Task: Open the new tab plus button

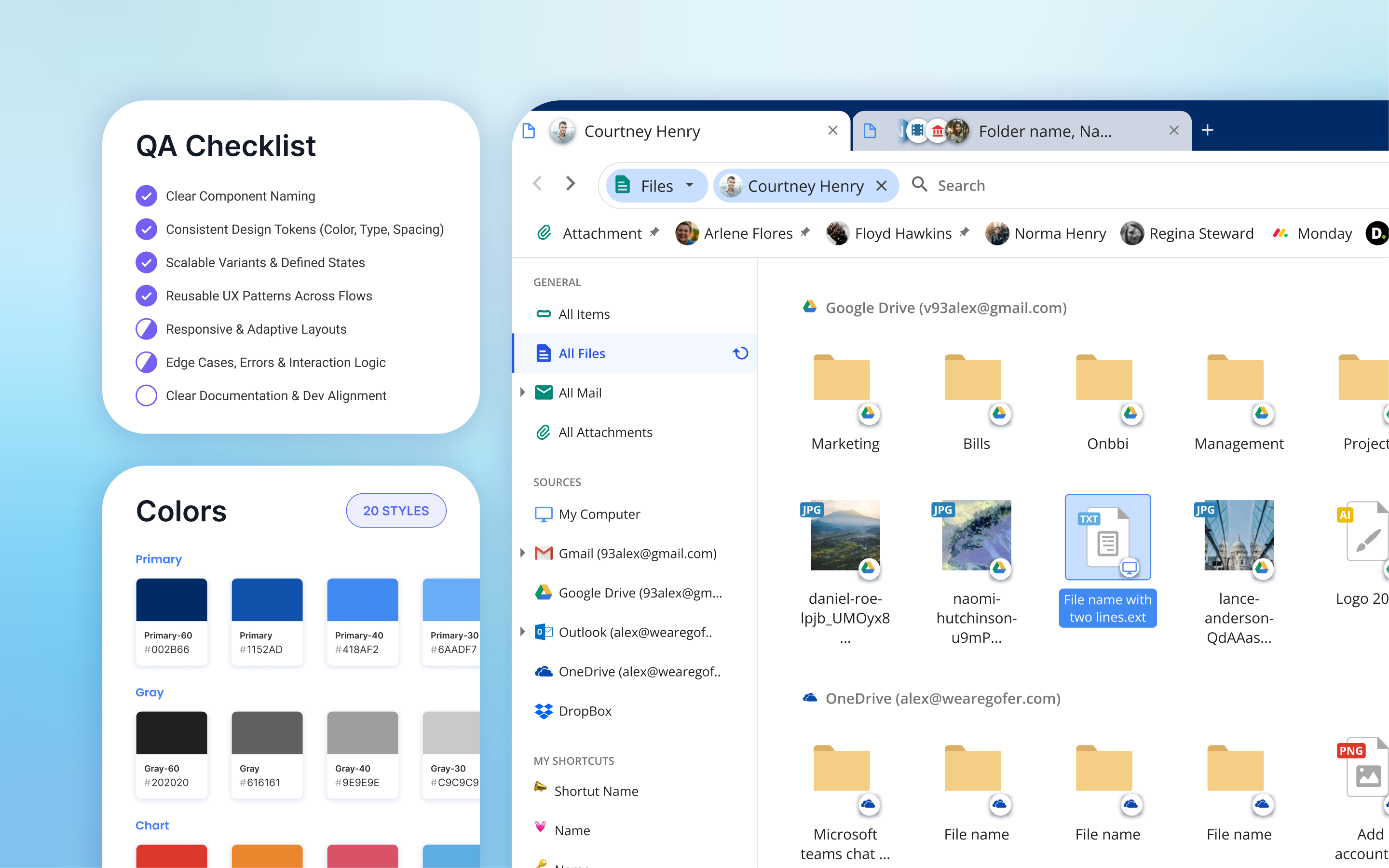Action: click(1207, 130)
